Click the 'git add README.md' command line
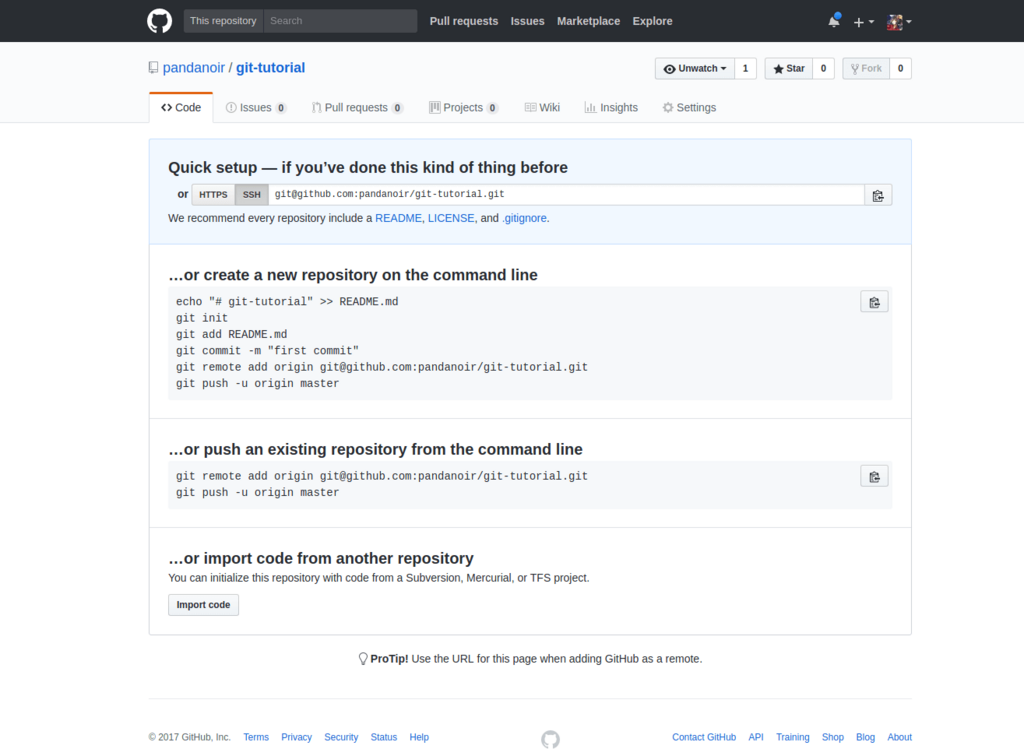1024x749 pixels. coord(231,334)
